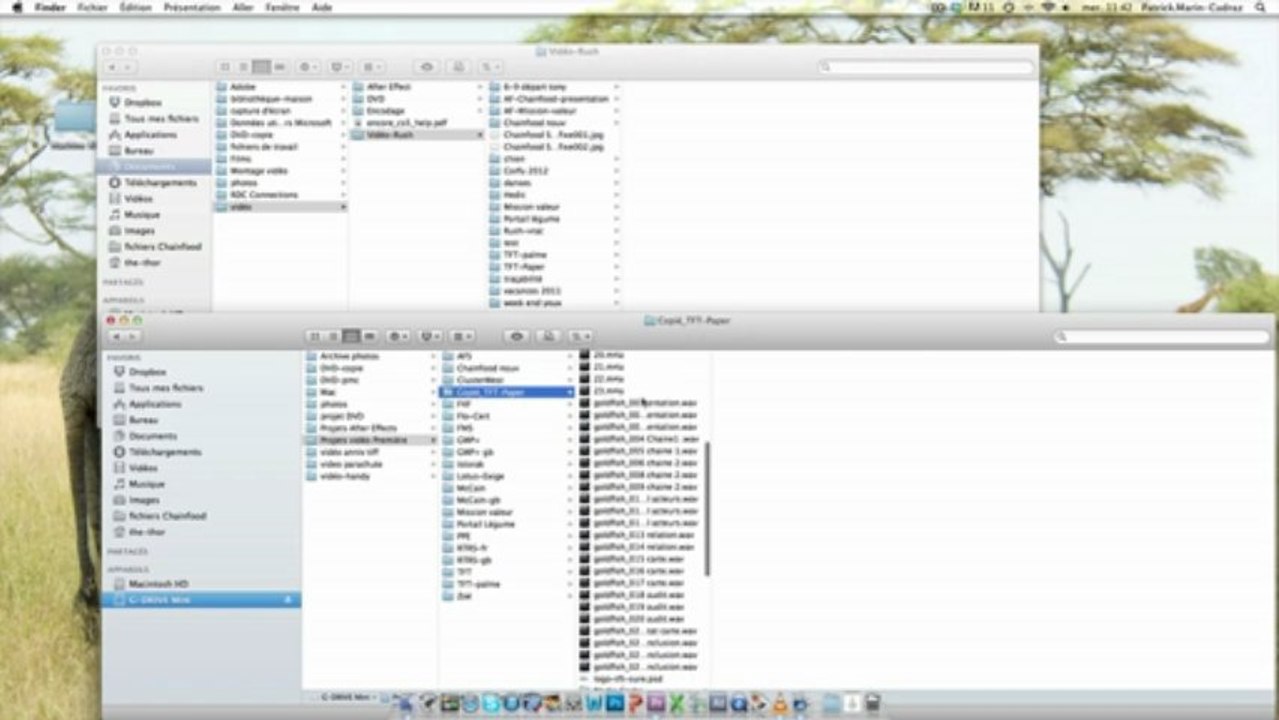The width and height of the screenshot is (1279, 720).
Task: Switch Vidéo-Rush window to Cover Flow view
Action: pyautogui.click(x=280, y=67)
